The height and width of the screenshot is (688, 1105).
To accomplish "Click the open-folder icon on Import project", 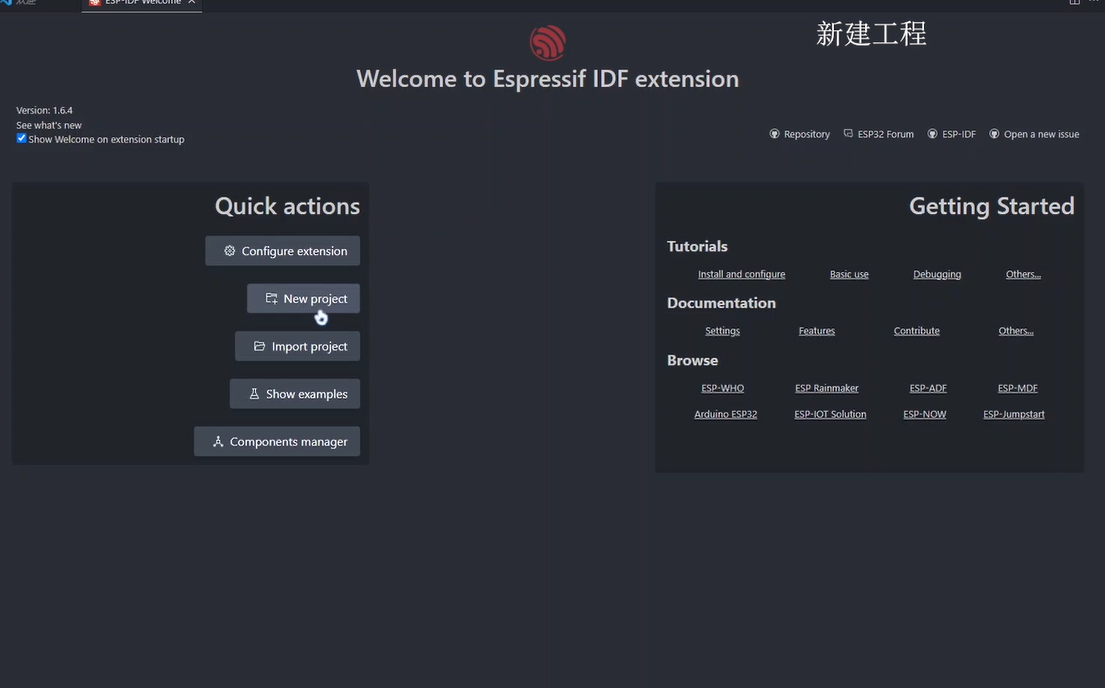I will tap(259, 346).
